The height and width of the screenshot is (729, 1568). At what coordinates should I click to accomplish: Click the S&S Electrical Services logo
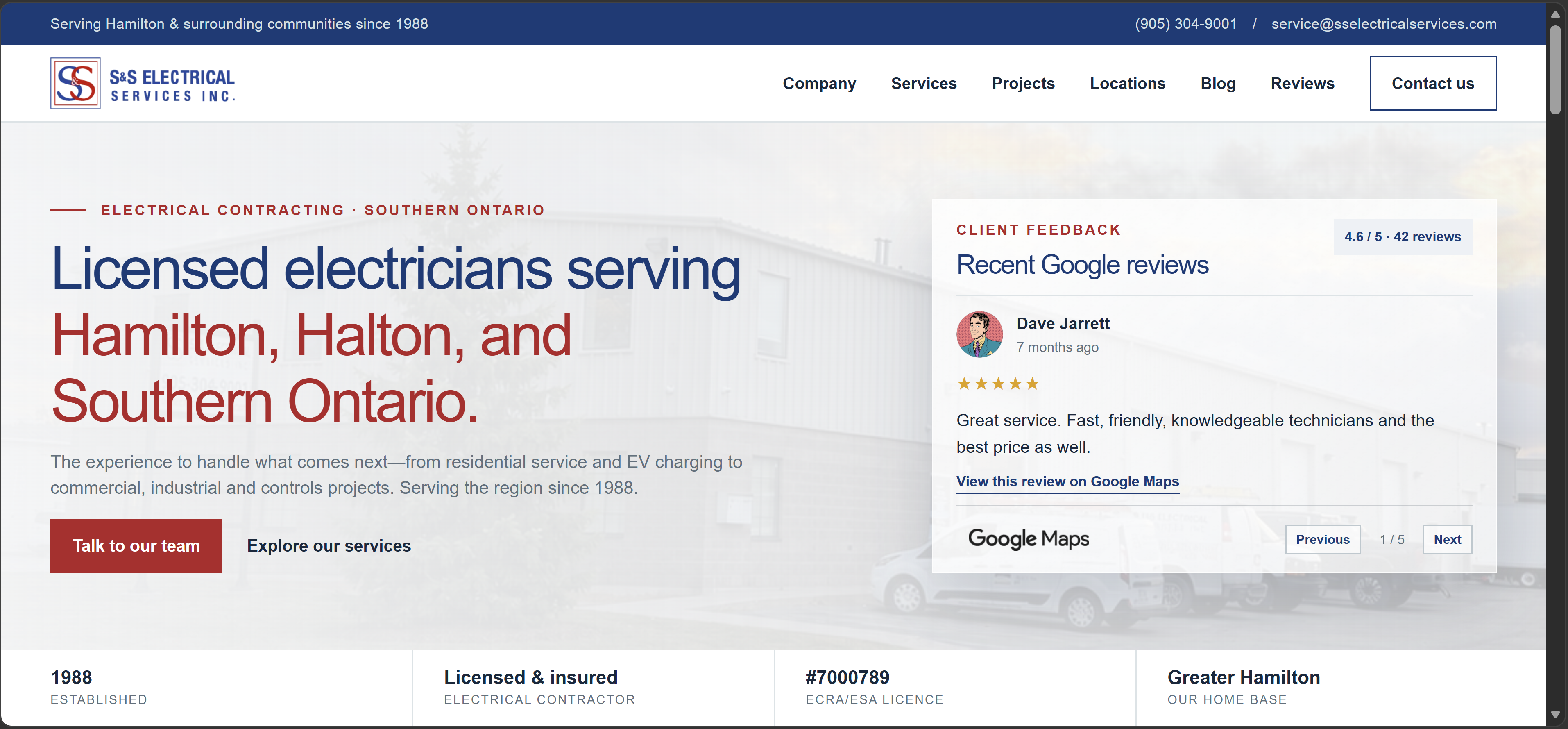pyautogui.click(x=143, y=84)
